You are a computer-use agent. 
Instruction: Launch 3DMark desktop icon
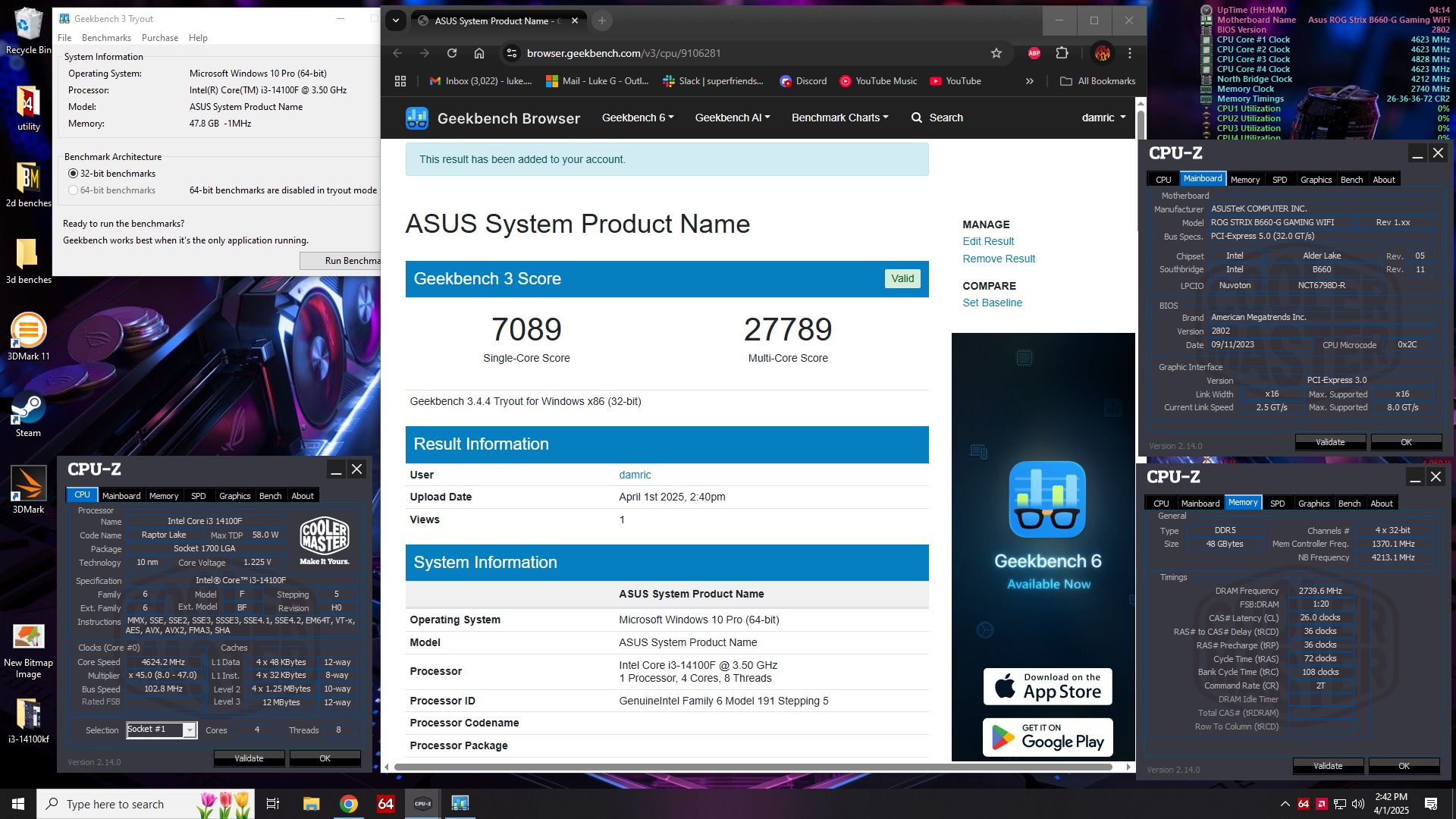[x=28, y=491]
